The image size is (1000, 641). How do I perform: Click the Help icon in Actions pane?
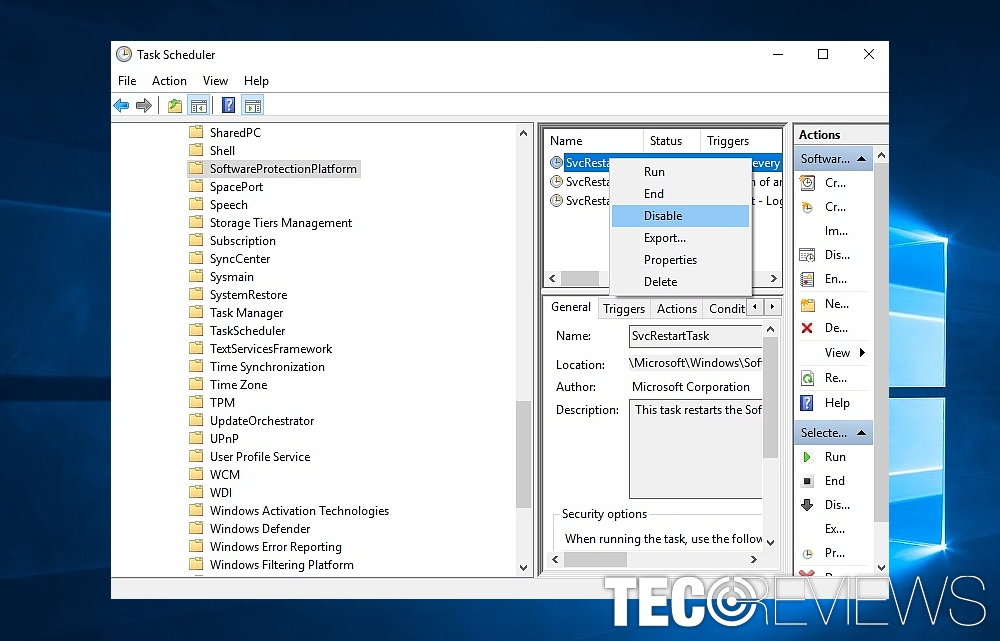click(x=807, y=403)
